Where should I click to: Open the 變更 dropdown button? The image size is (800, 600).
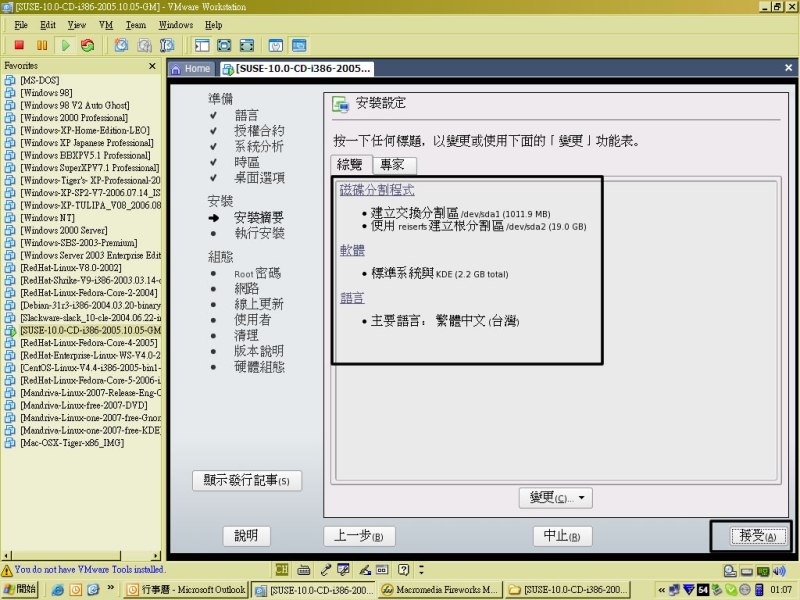coord(556,497)
